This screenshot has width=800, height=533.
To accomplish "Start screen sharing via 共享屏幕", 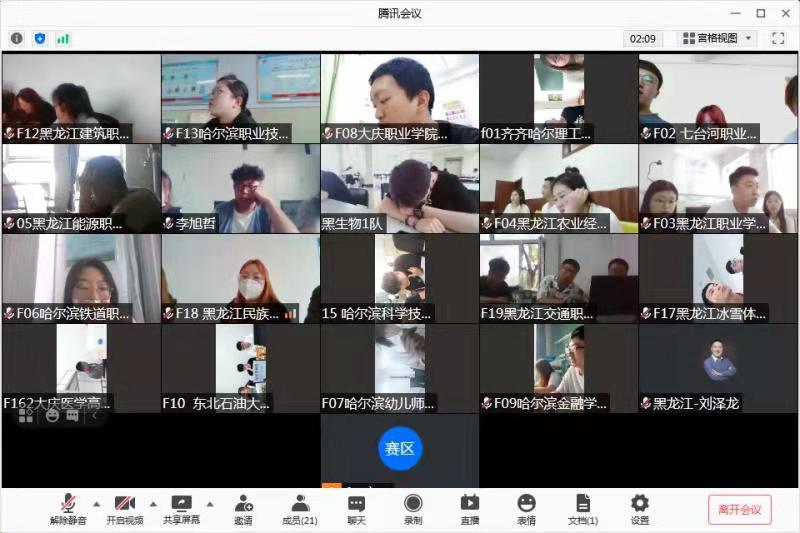I will pyautogui.click(x=181, y=508).
